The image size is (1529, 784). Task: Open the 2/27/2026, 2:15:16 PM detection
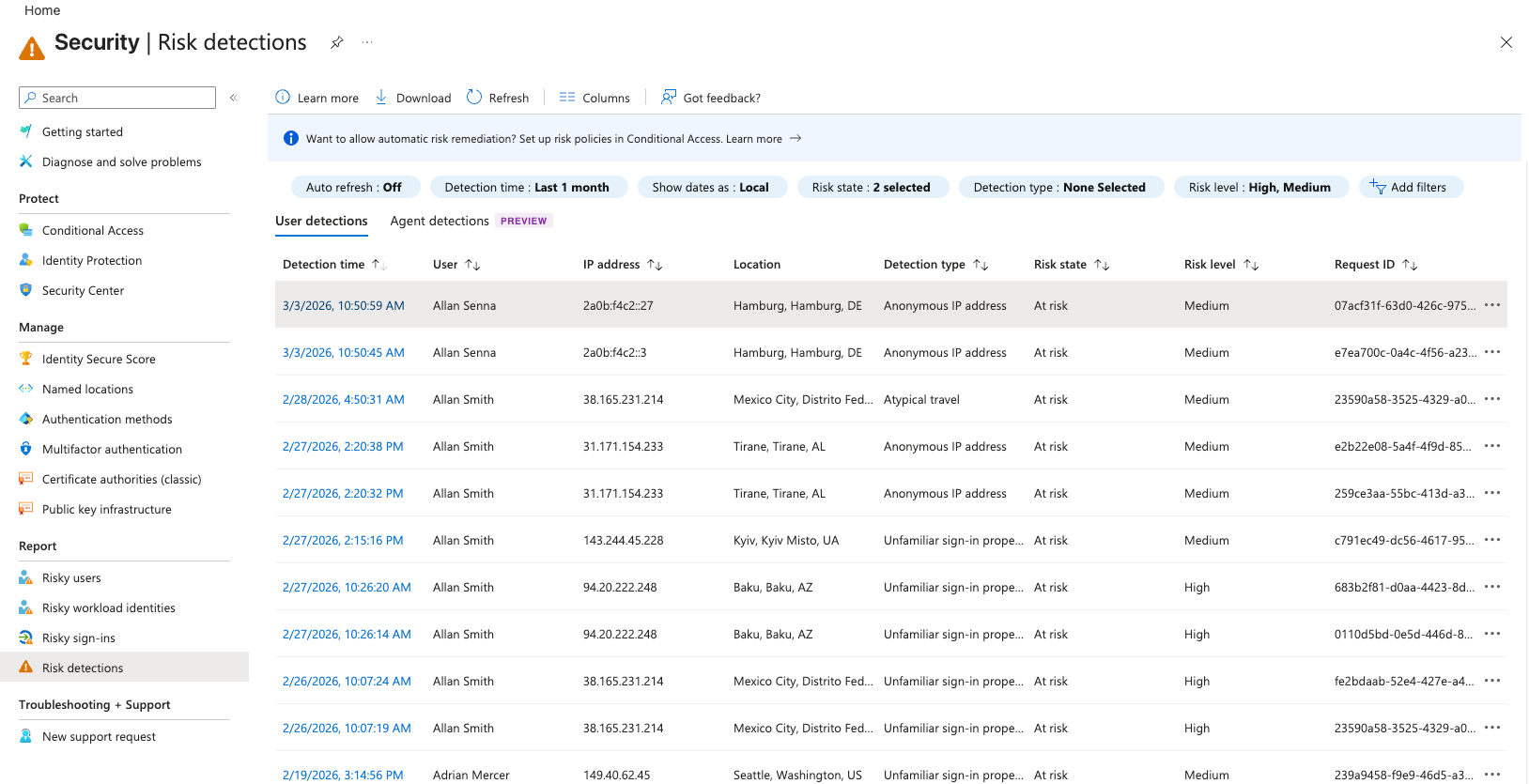343,540
